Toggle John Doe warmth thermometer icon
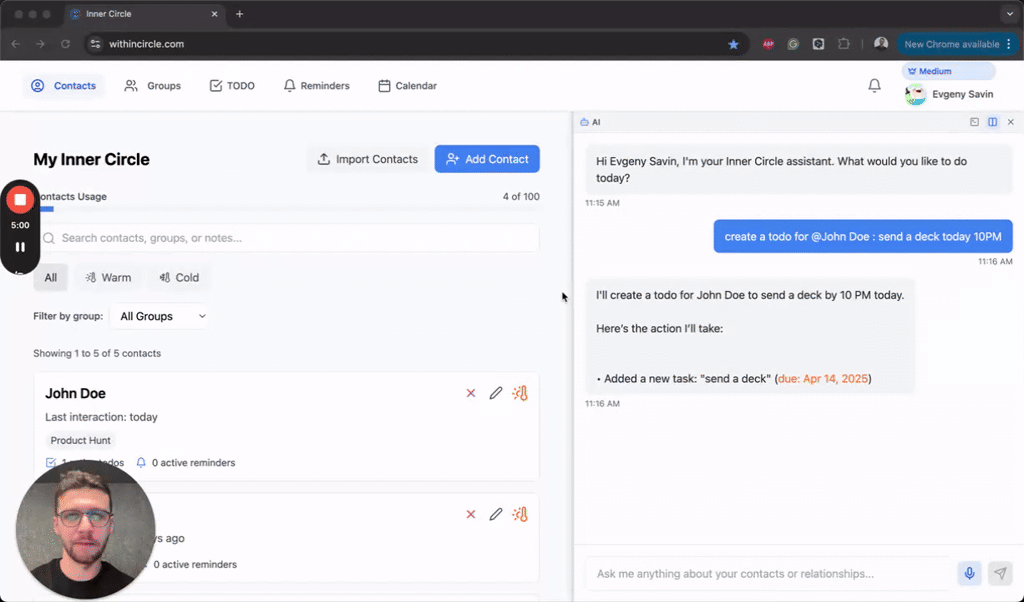This screenshot has height=602, width=1024. [x=520, y=393]
